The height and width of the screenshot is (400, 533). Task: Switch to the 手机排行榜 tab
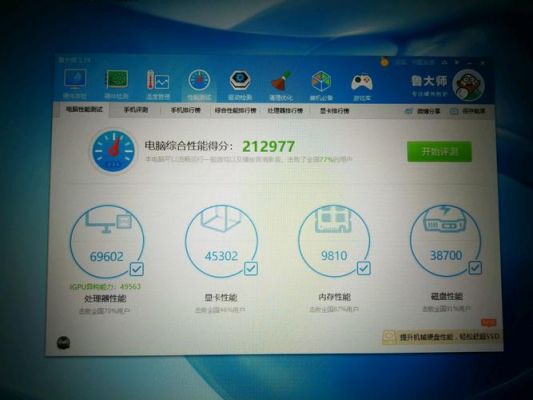[185, 110]
